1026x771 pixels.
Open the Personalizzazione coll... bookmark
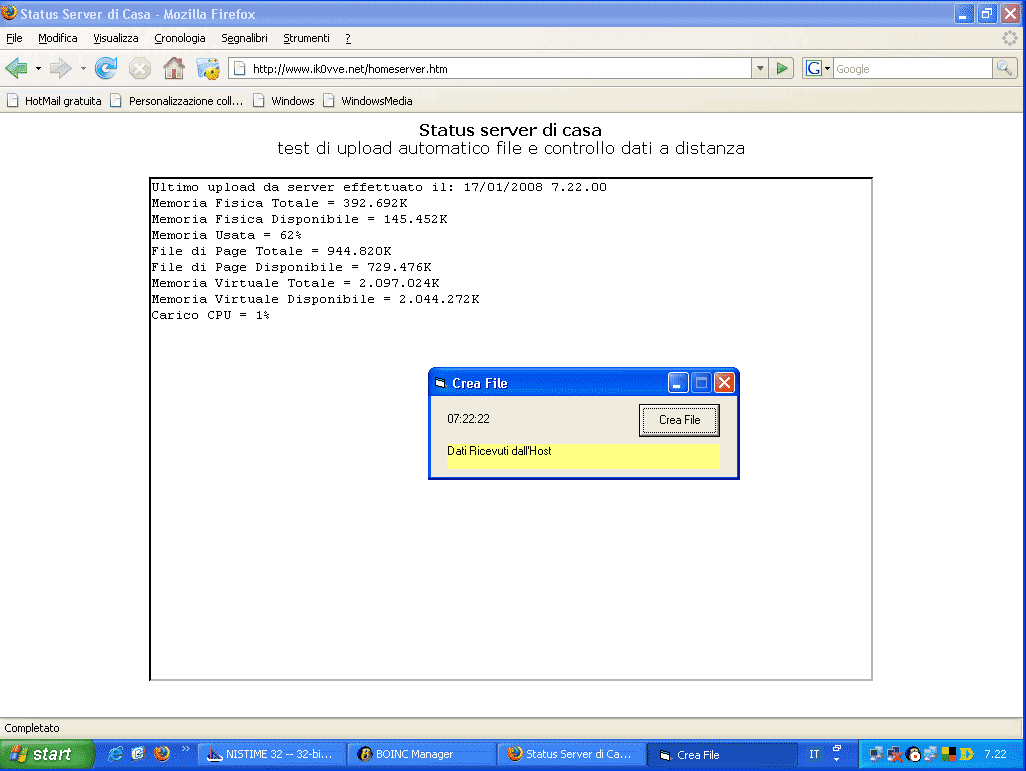pos(177,101)
